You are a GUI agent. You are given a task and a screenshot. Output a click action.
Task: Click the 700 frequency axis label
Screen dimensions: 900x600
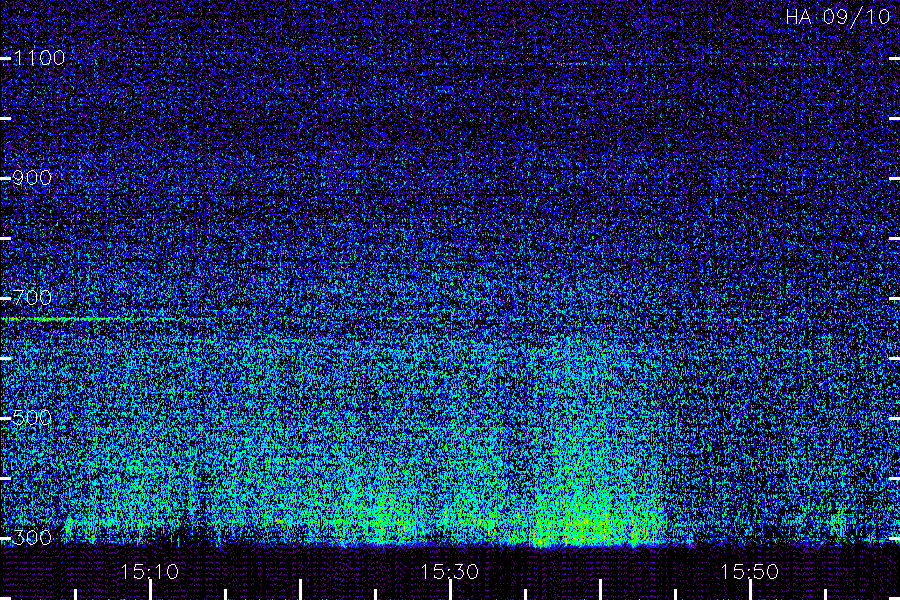point(32,298)
